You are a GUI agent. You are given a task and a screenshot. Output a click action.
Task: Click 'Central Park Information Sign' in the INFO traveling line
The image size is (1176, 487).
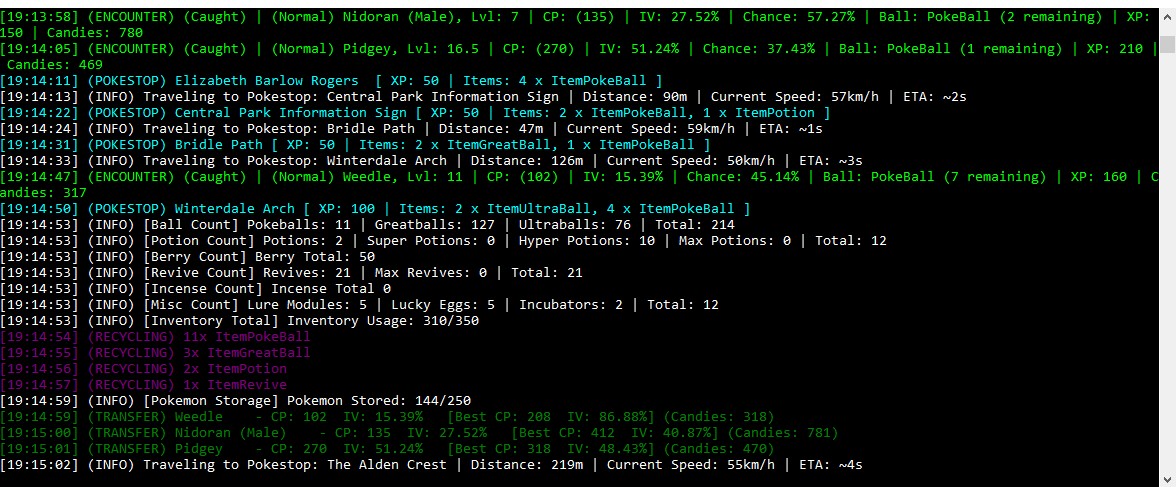coord(442,97)
